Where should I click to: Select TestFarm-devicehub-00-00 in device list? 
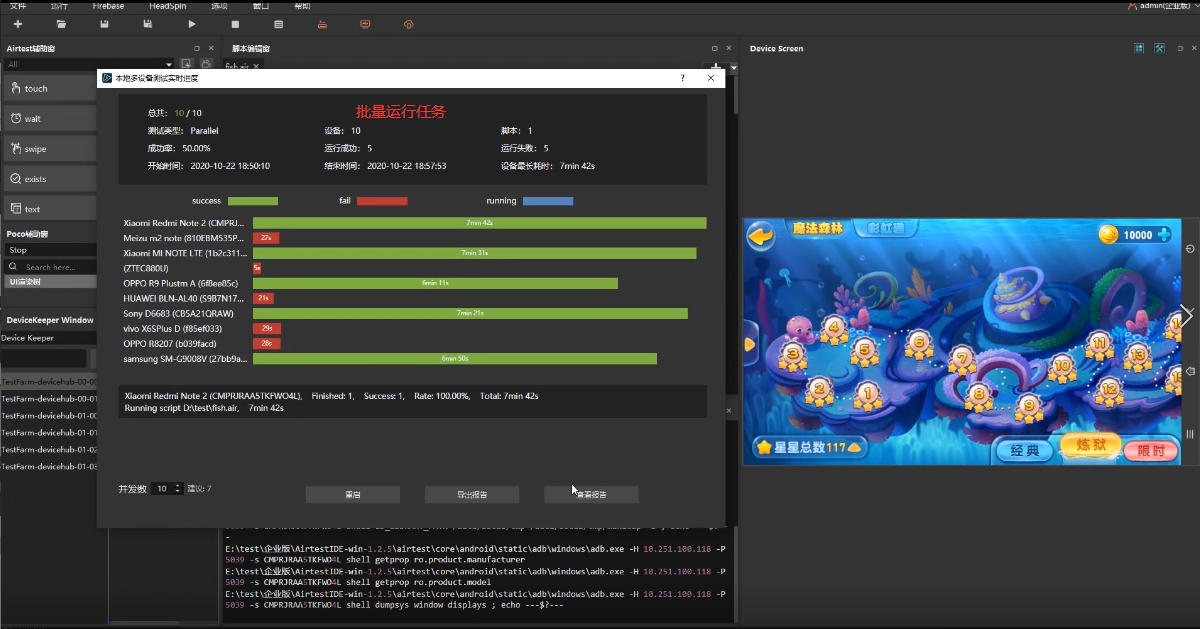(x=49, y=382)
